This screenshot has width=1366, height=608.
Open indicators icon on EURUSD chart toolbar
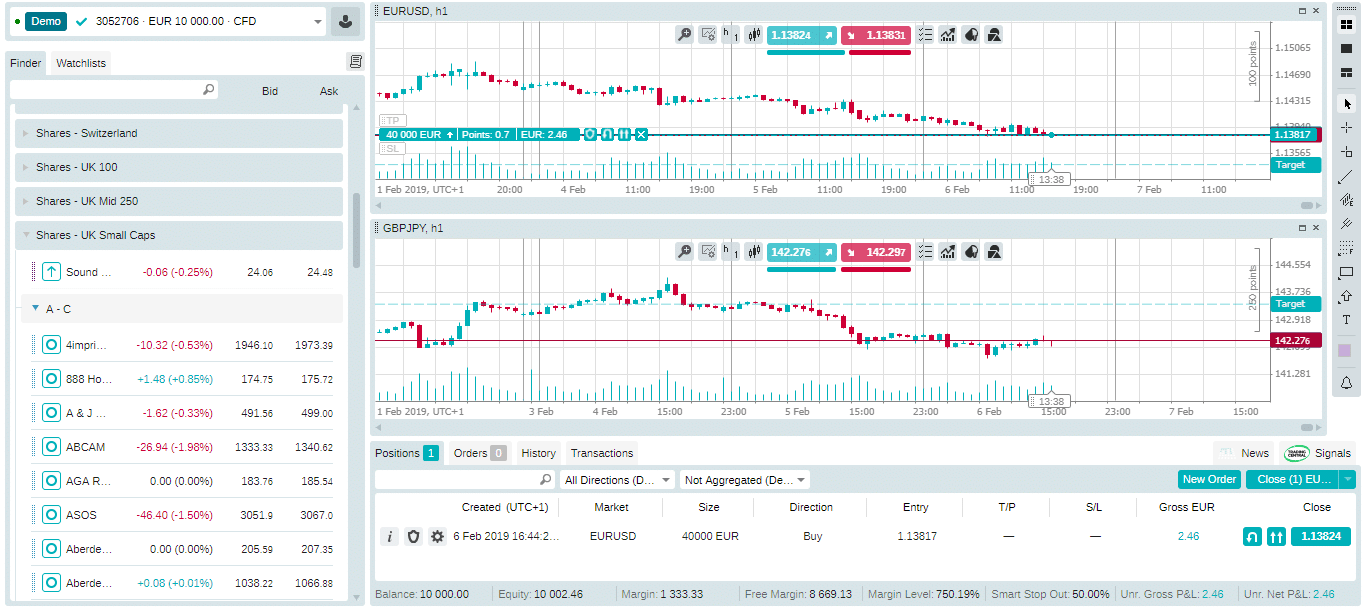[947, 35]
